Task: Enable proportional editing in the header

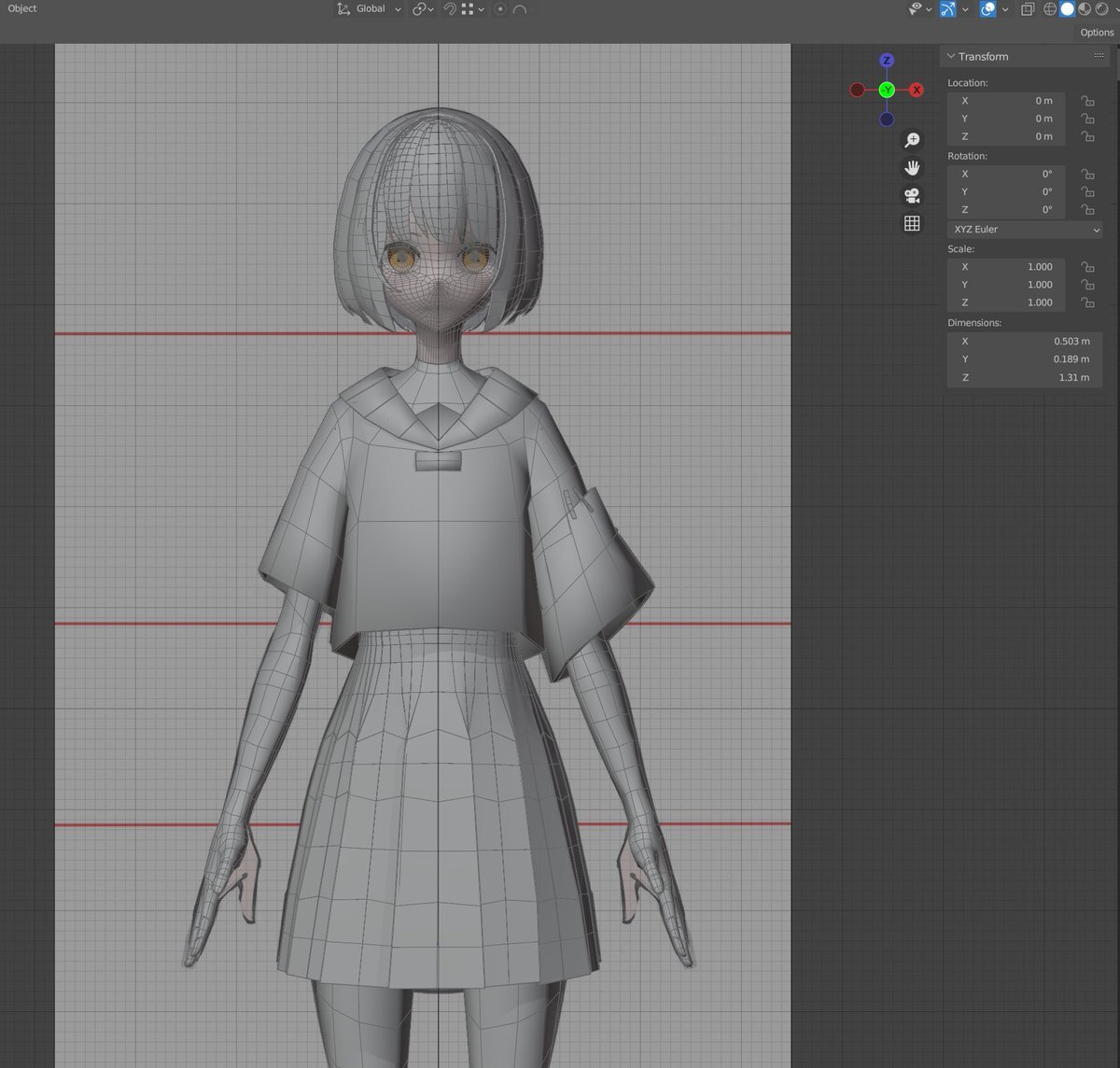Action: pos(499,9)
